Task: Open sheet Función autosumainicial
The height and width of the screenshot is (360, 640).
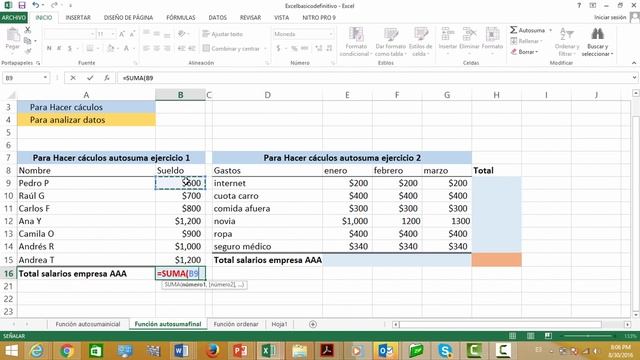Action: tap(88, 324)
